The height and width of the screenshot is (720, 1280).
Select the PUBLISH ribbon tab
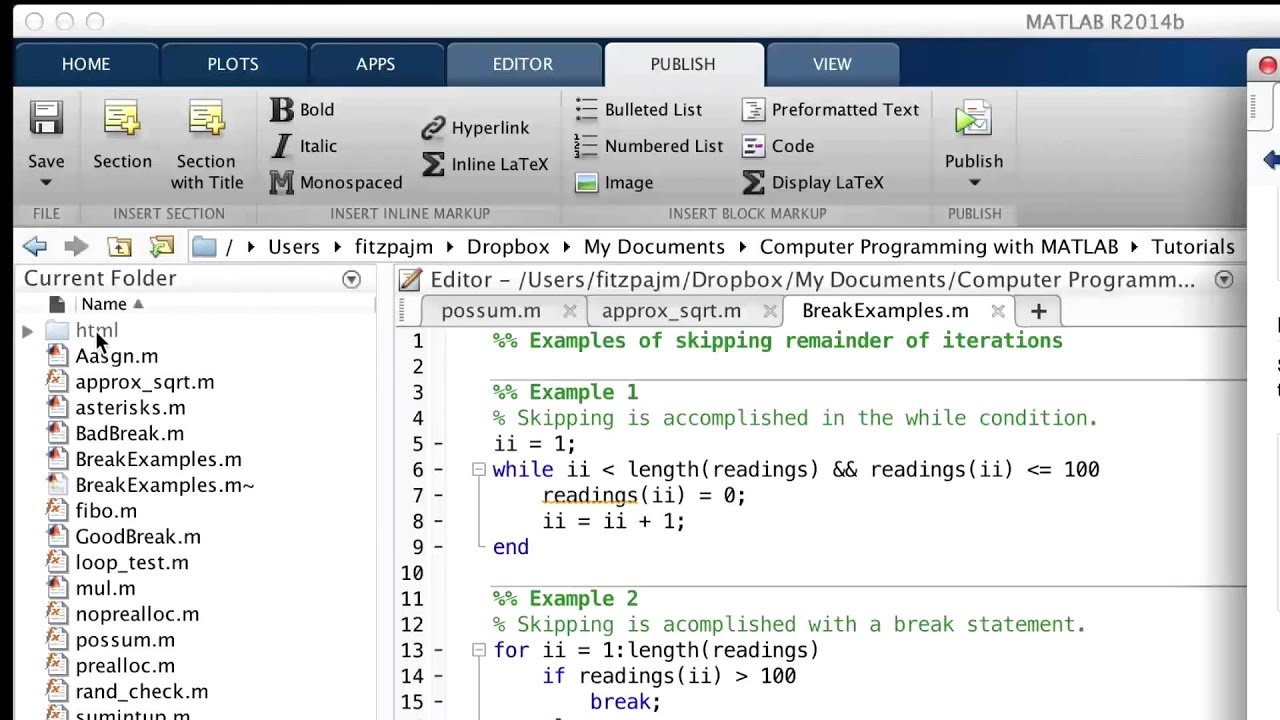click(683, 64)
